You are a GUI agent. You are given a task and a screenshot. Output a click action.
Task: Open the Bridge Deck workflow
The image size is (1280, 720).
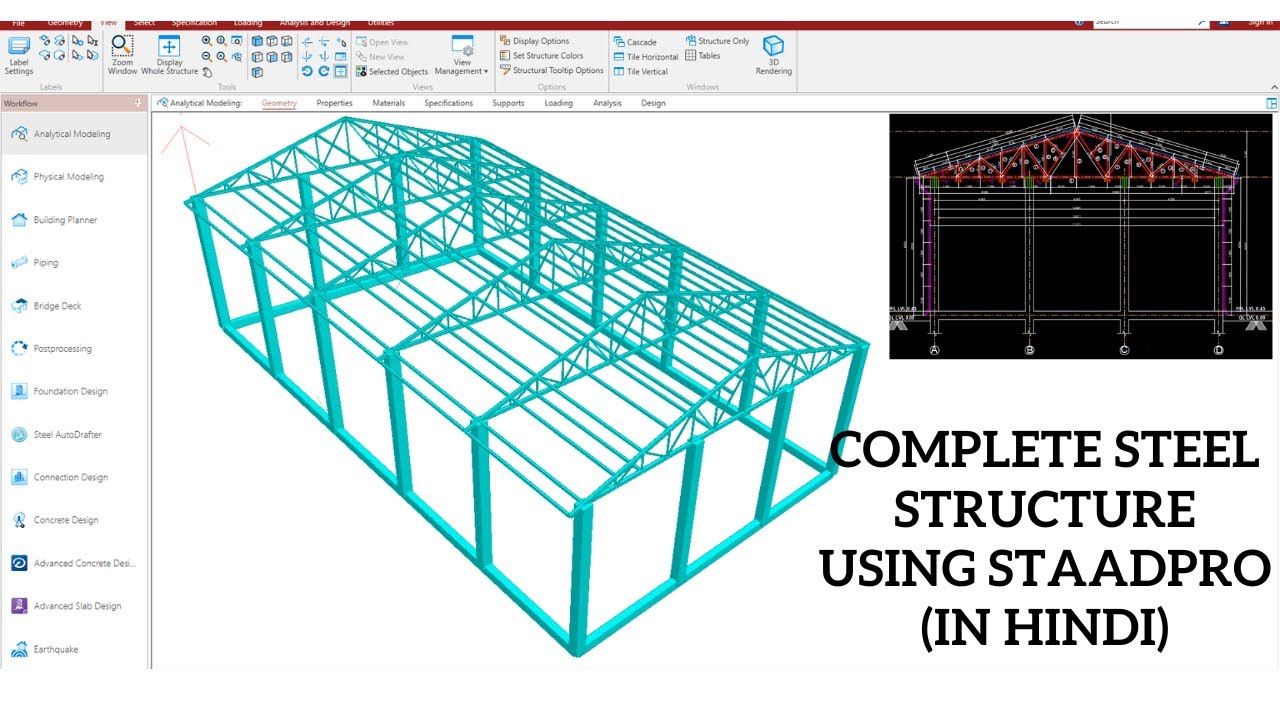pos(74,306)
